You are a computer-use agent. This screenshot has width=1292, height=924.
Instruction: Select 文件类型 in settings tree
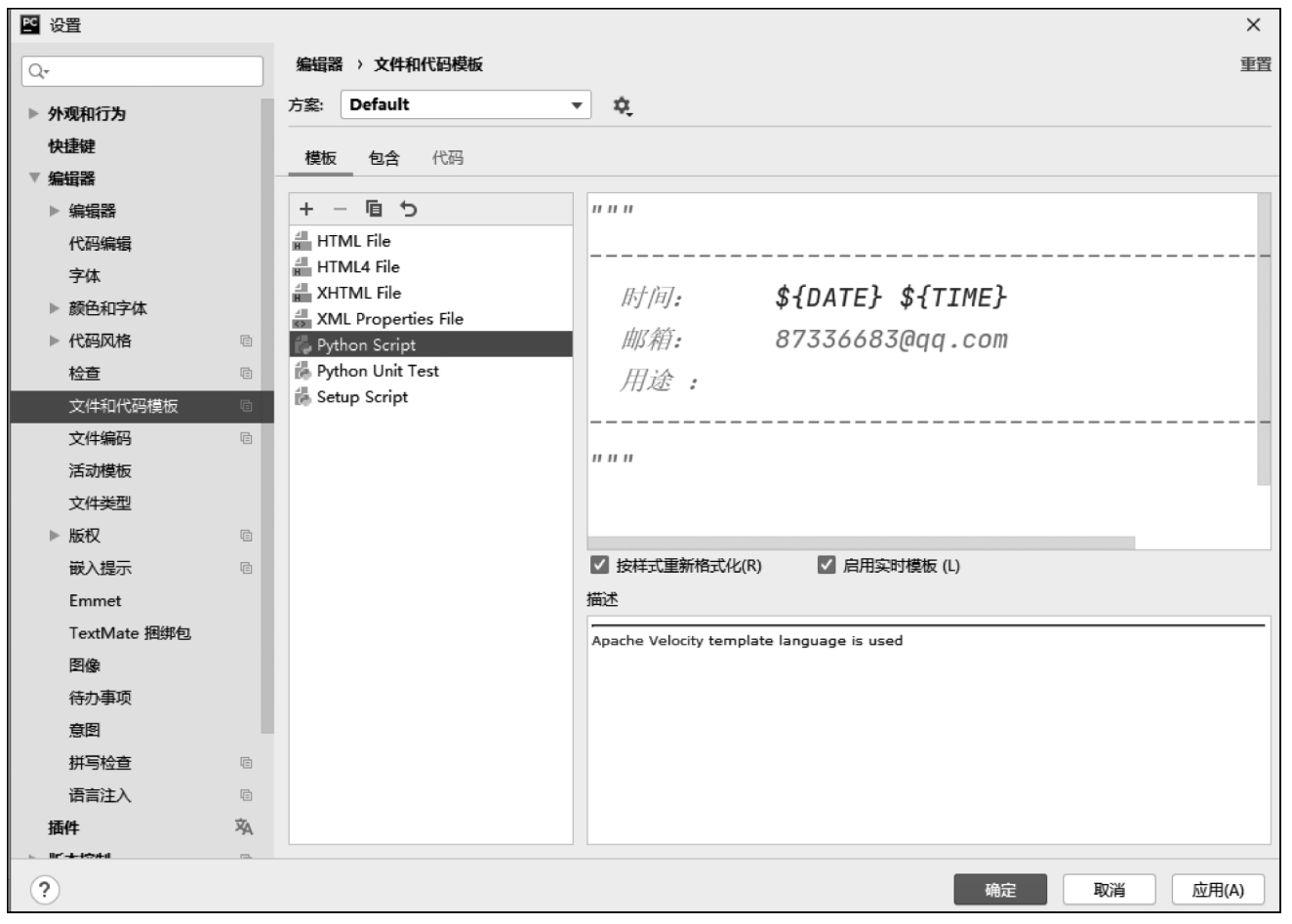[101, 503]
